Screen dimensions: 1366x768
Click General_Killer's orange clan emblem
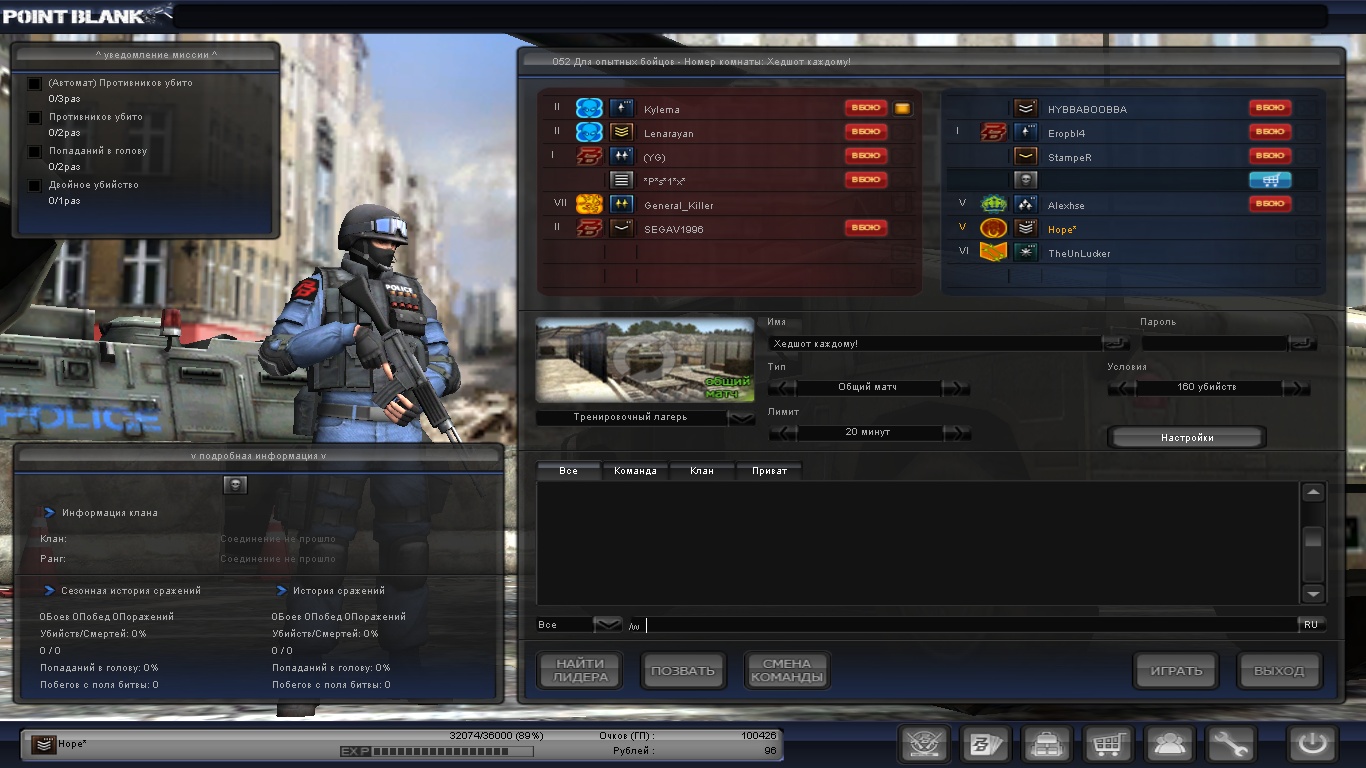click(x=589, y=204)
